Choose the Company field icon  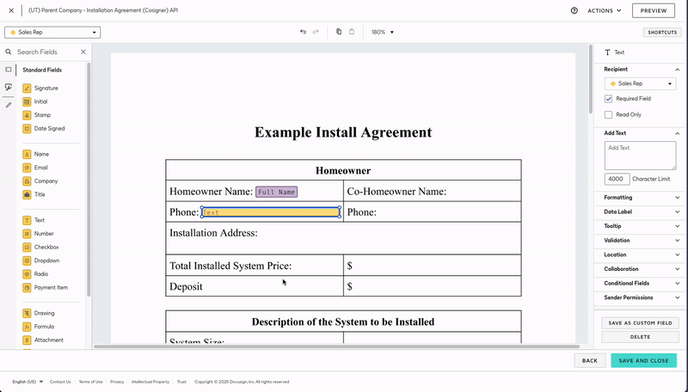[x=27, y=181]
